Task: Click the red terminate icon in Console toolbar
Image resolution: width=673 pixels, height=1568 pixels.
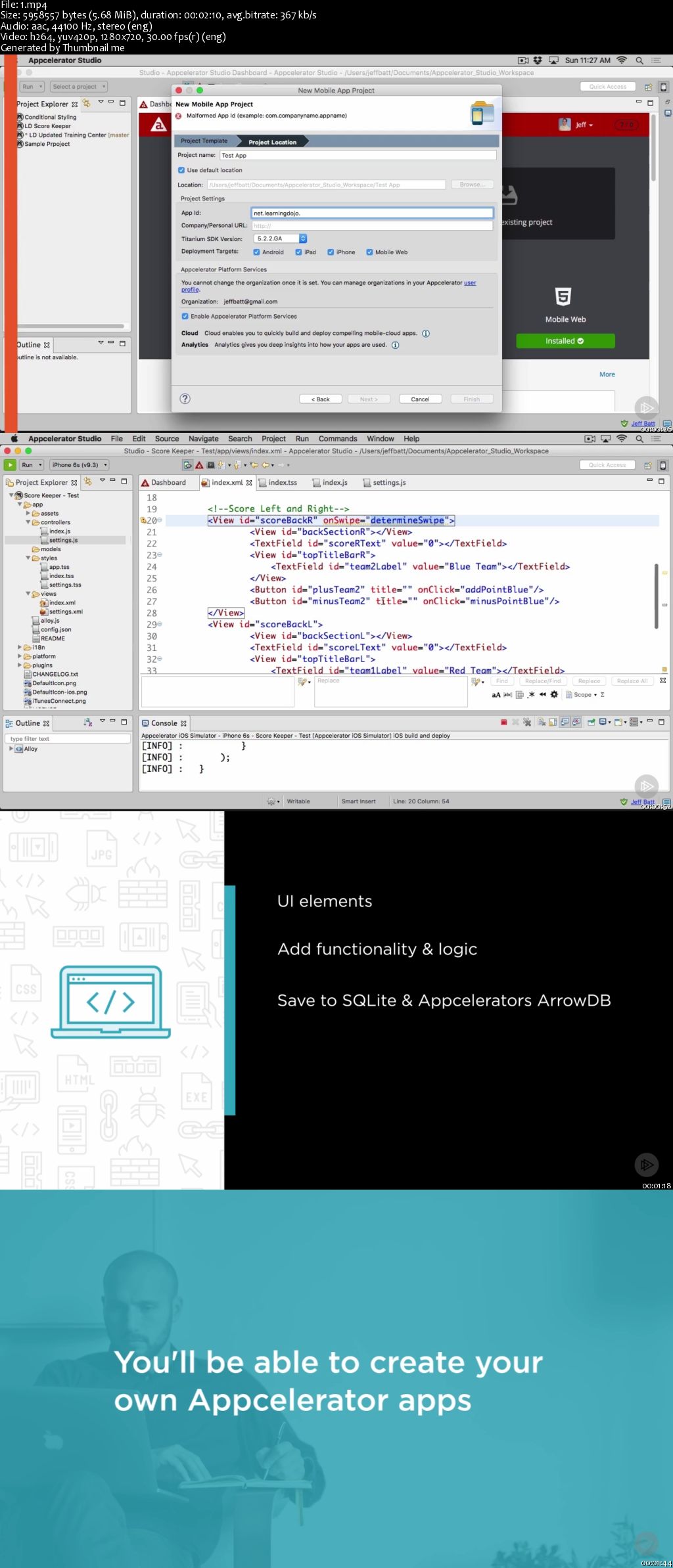Action: pos(503,723)
